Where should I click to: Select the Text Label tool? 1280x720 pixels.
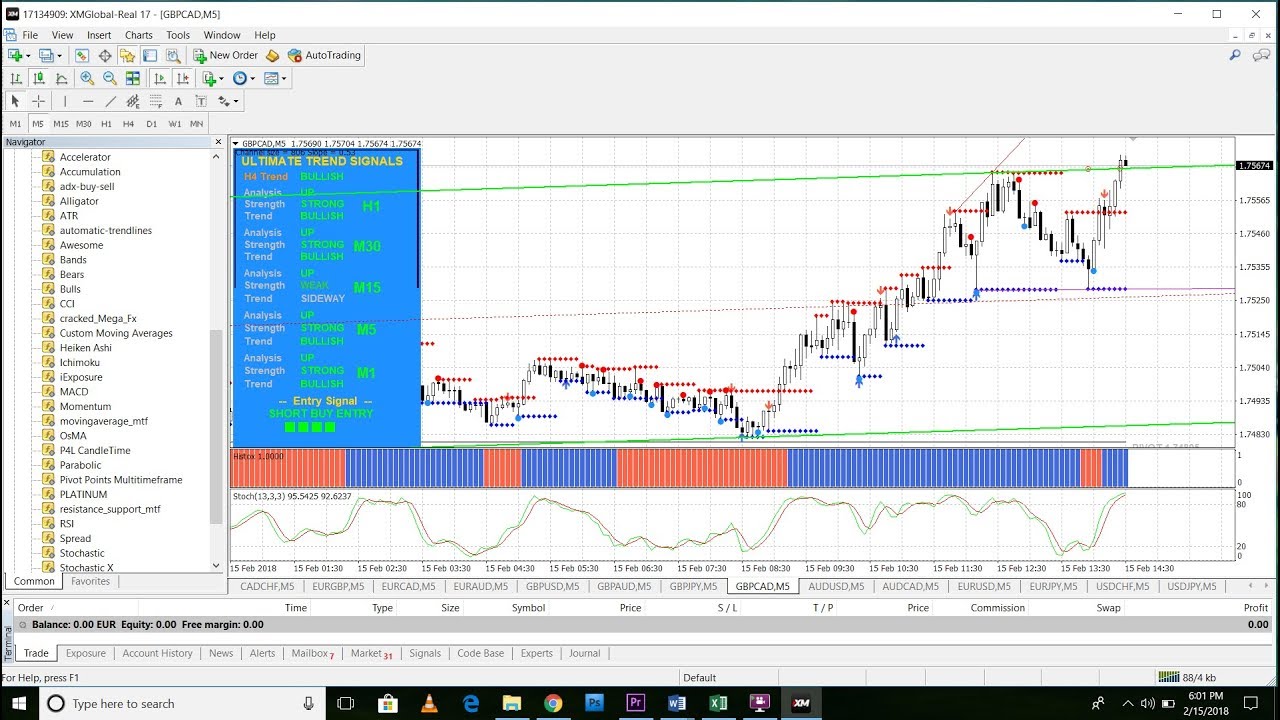click(x=201, y=101)
